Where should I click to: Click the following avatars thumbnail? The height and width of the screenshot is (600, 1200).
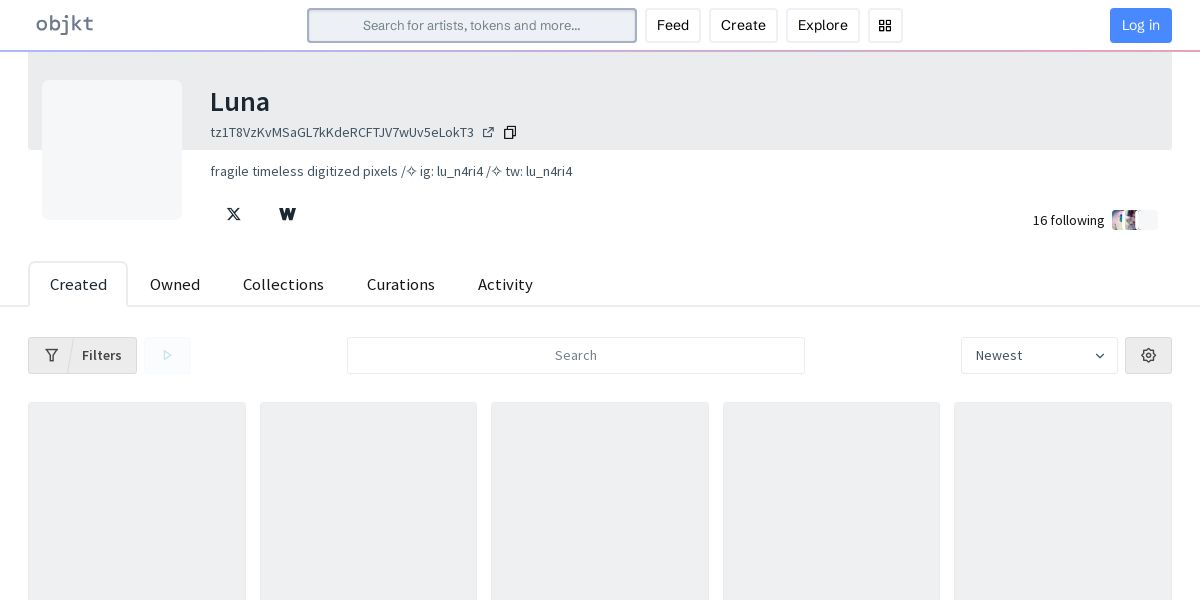click(x=1135, y=220)
